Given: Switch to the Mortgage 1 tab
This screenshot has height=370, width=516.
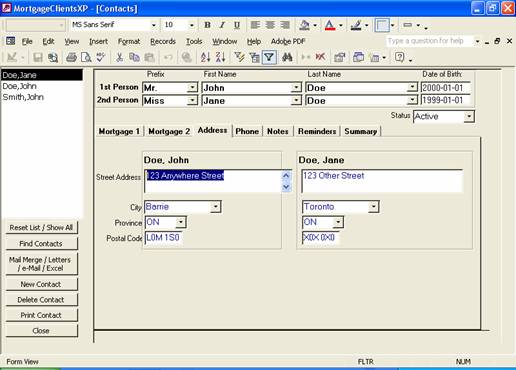Looking at the screenshot, I should point(119,131).
